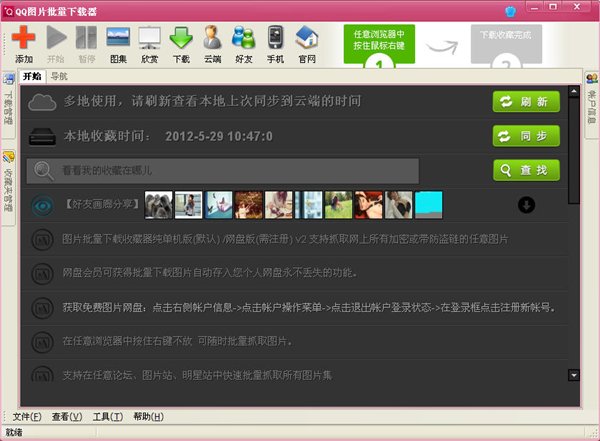The height and width of the screenshot is (441, 600).
Task: Click the QQ app icon in title bar
Action: click(8, 11)
